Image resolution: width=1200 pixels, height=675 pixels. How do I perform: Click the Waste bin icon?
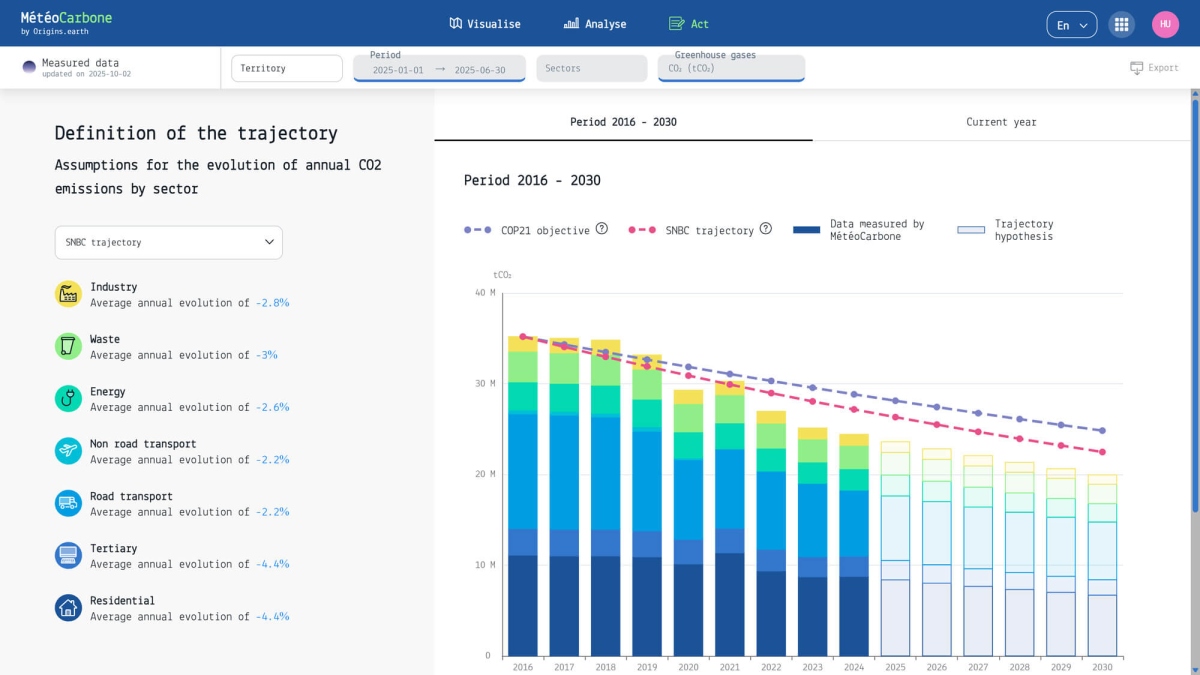68,346
